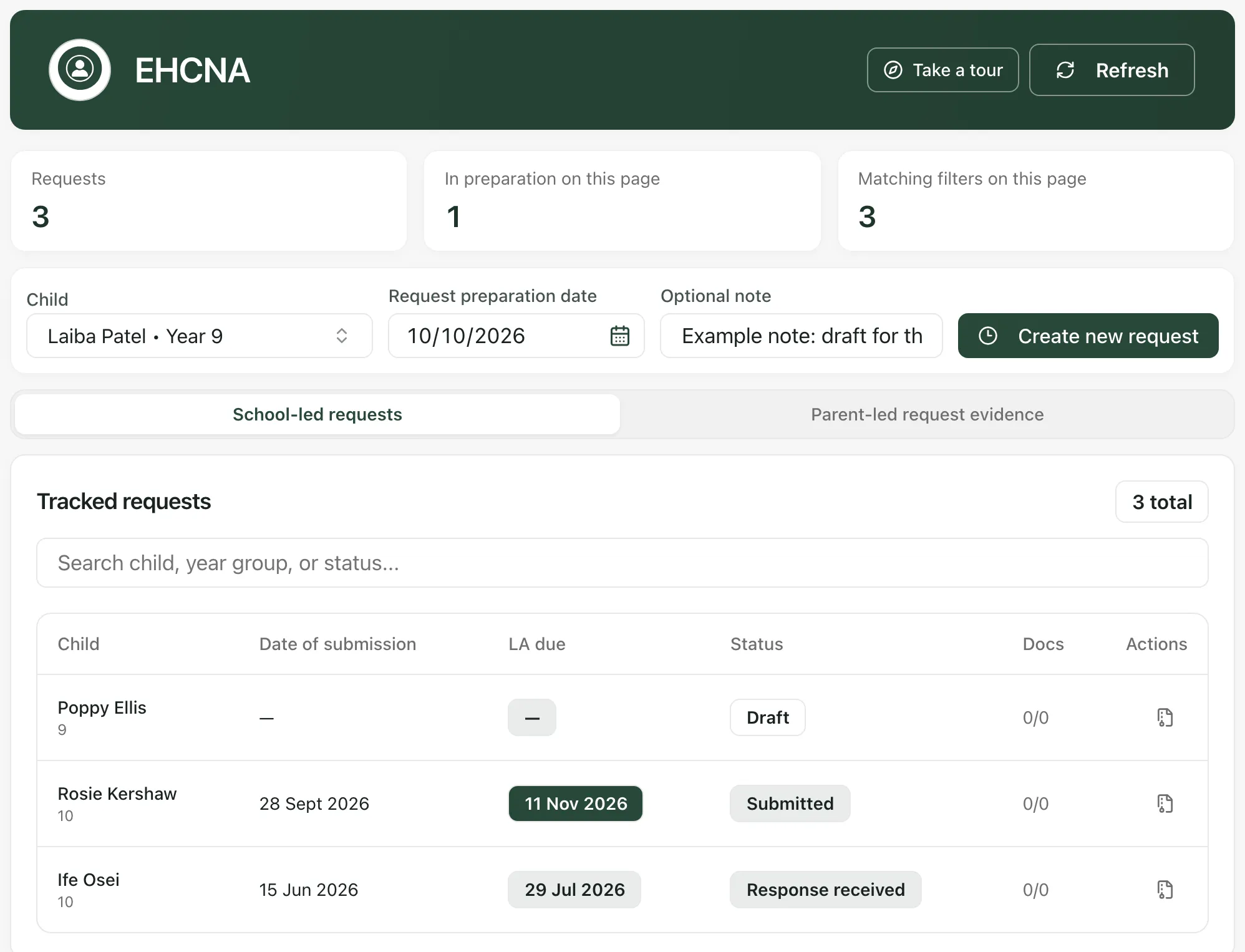
Task: Click the EHCNA profile avatar icon
Action: (80, 70)
